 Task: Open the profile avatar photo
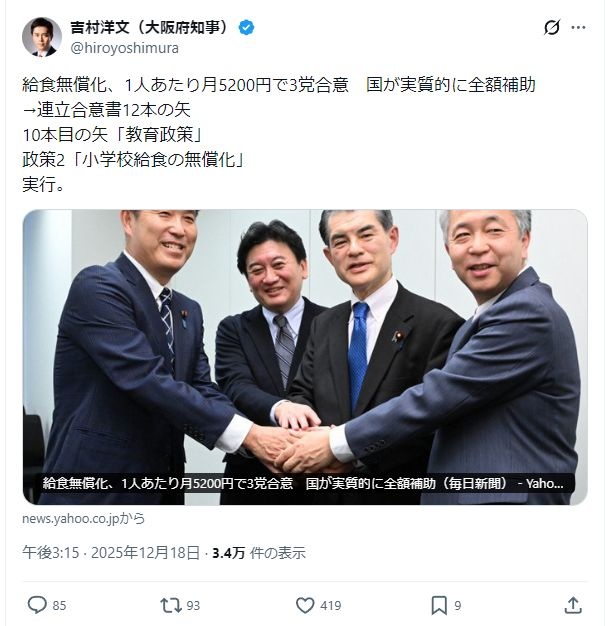click(42, 37)
